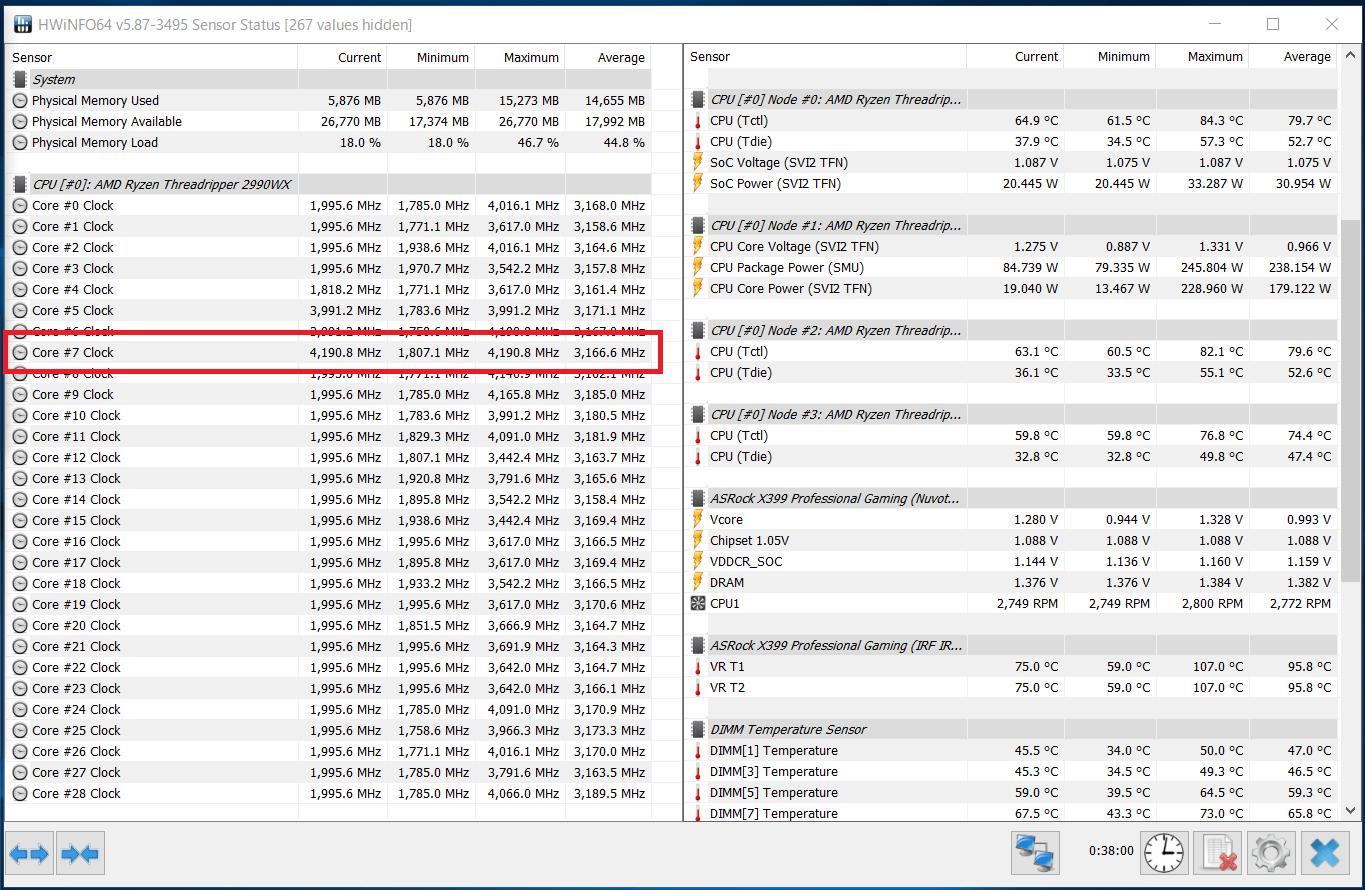This screenshot has height=890, width=1365.
Task: Click the log sheet icon with red X
Action: pyautogui.click(x=1217, y=853)
